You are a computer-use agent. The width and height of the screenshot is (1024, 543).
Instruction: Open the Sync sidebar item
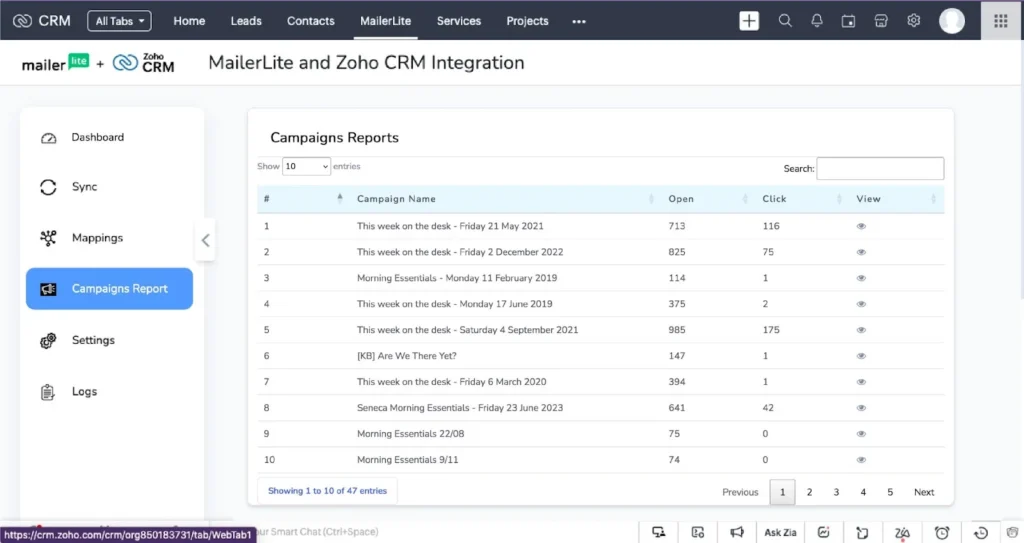point(84,187)
